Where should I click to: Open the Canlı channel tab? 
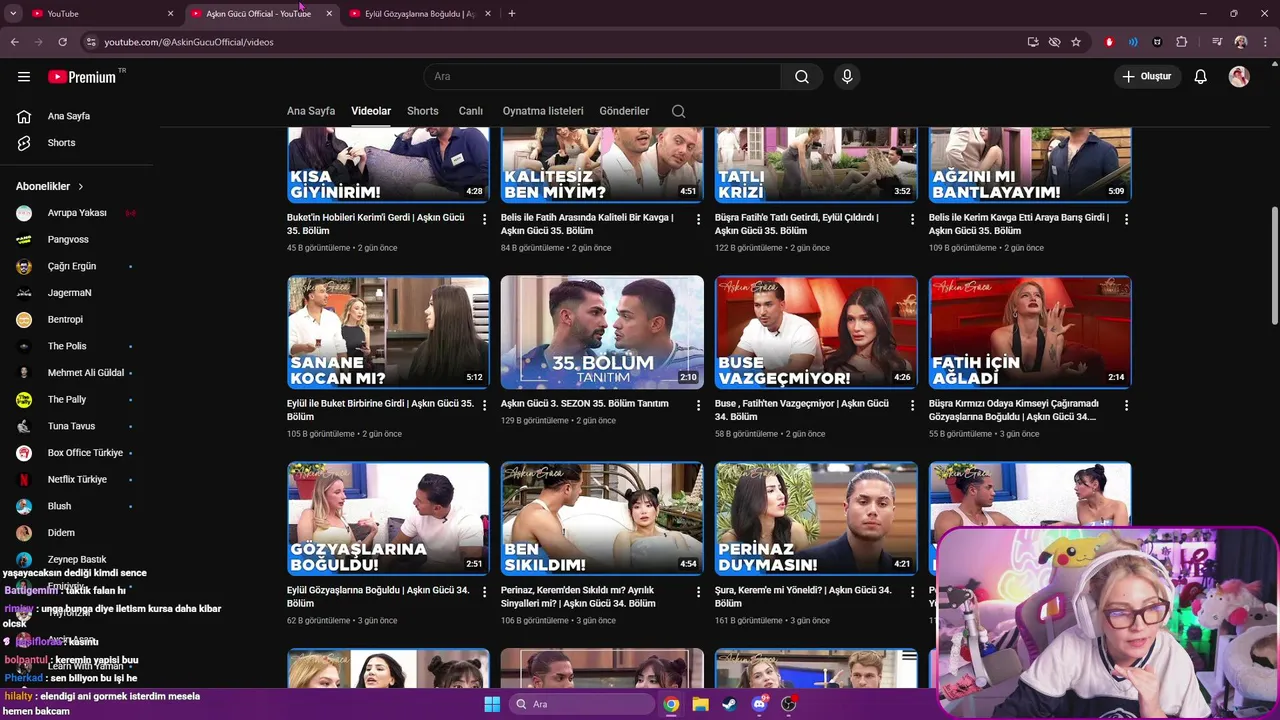[471, 111]
